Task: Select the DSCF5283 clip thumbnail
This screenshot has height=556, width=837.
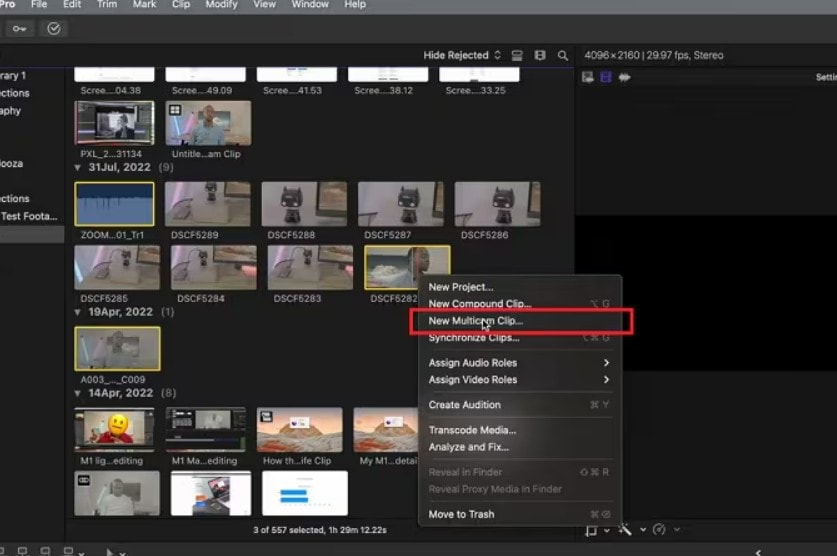Action: [310, 268]
